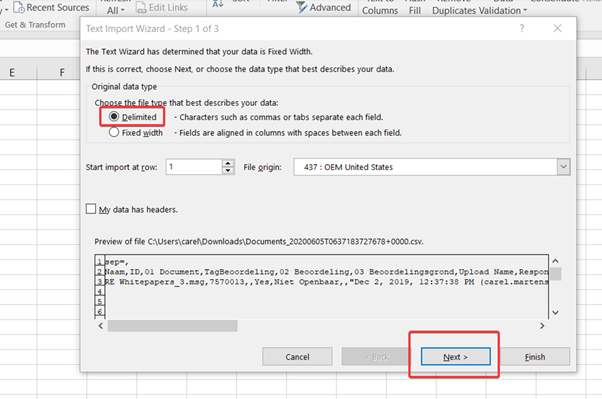
Task: Click the Start import at row field
Action: (194, 167)
